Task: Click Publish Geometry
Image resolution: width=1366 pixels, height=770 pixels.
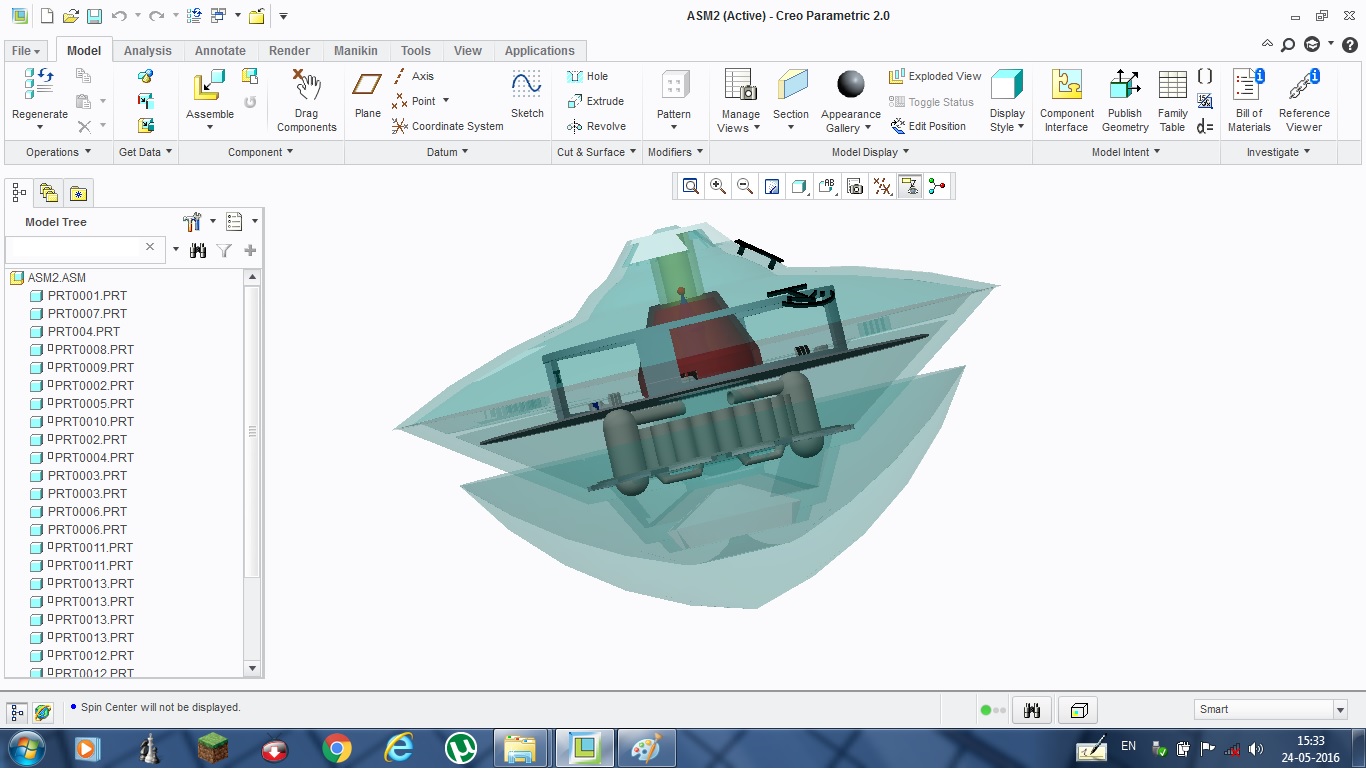Action: tap(1125, 100)
